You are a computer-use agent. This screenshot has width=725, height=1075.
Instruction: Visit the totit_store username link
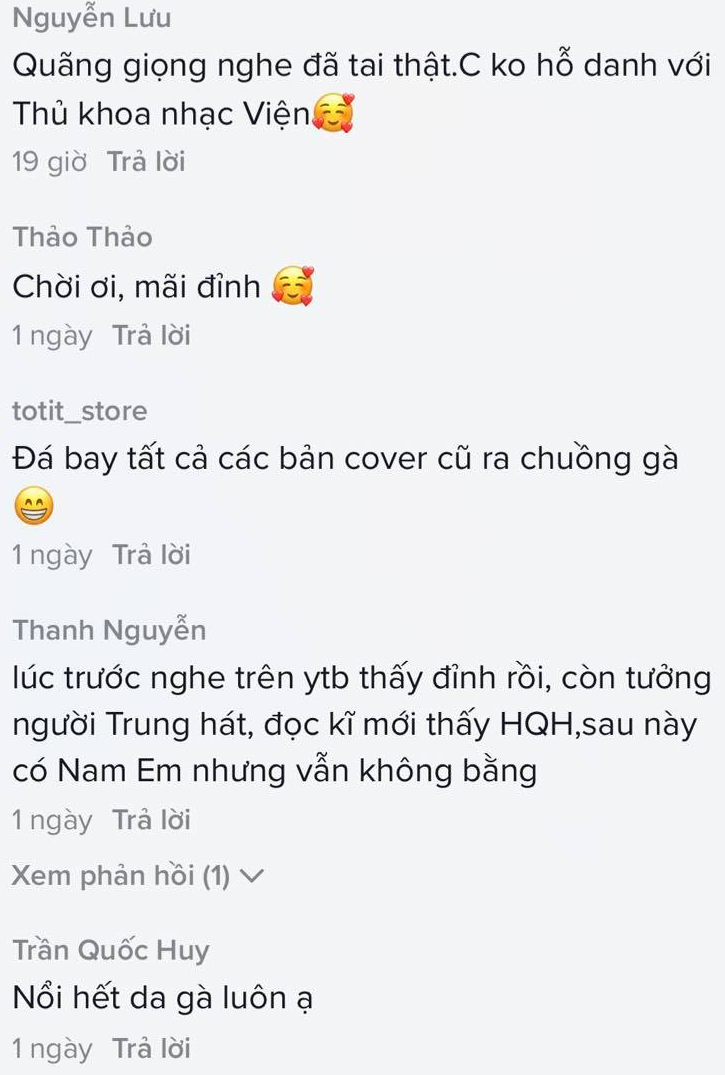80,411
